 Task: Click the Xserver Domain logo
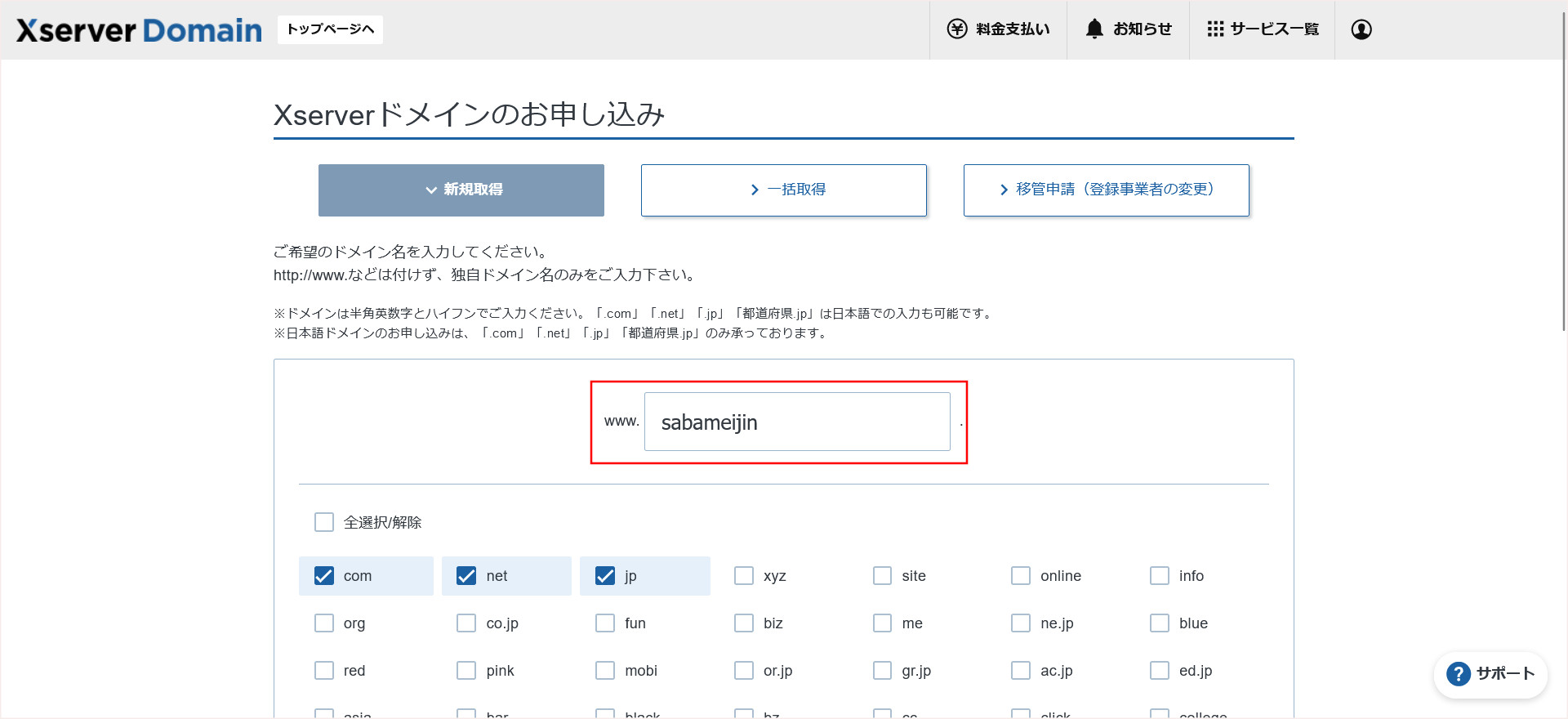point(139,30)
